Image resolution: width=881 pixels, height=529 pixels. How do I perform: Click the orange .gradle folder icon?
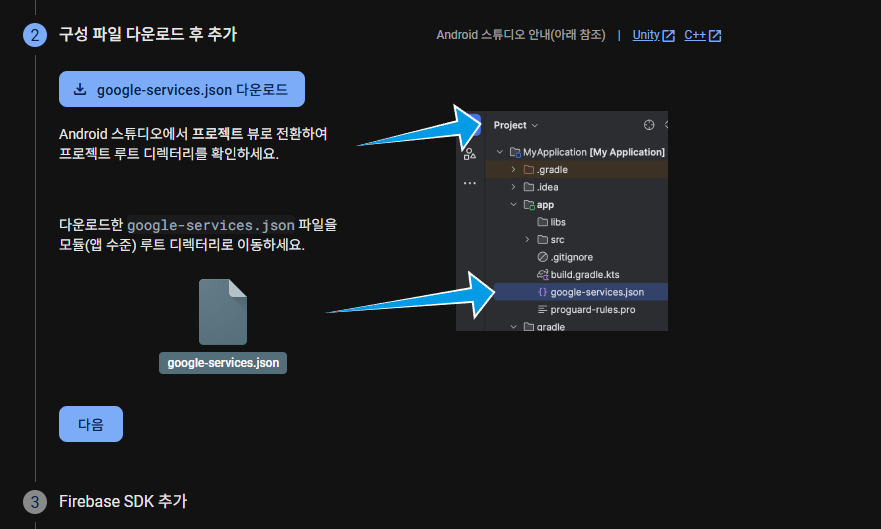tap(529, 170)
